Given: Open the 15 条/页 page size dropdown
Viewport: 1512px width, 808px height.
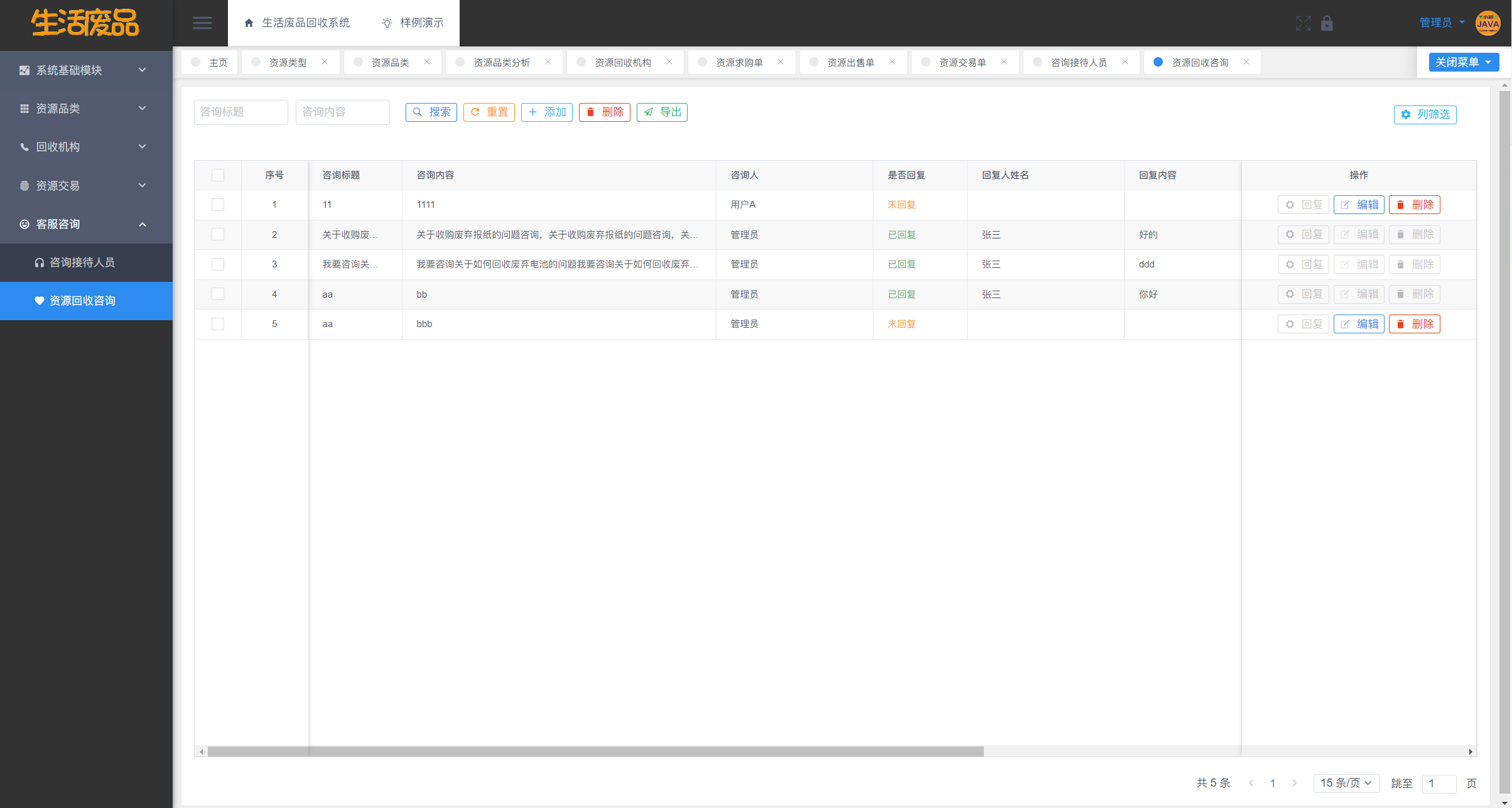Looking at the screenshot, I should pos(1346,783).
